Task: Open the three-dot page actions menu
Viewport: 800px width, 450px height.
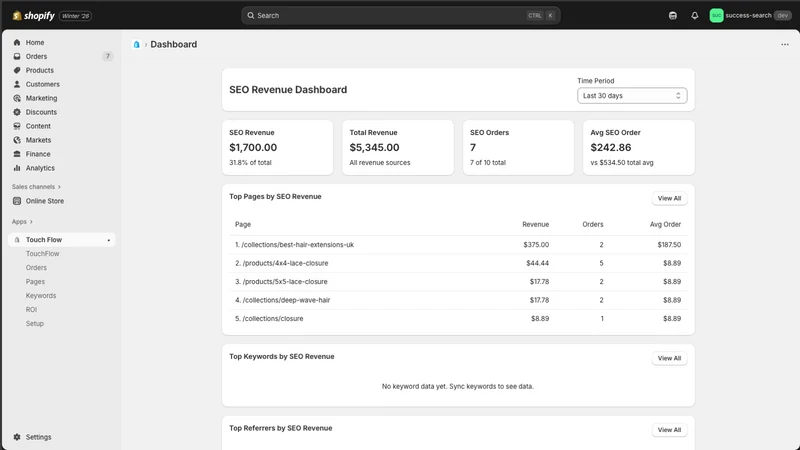Action: click(x=784, y=44)
